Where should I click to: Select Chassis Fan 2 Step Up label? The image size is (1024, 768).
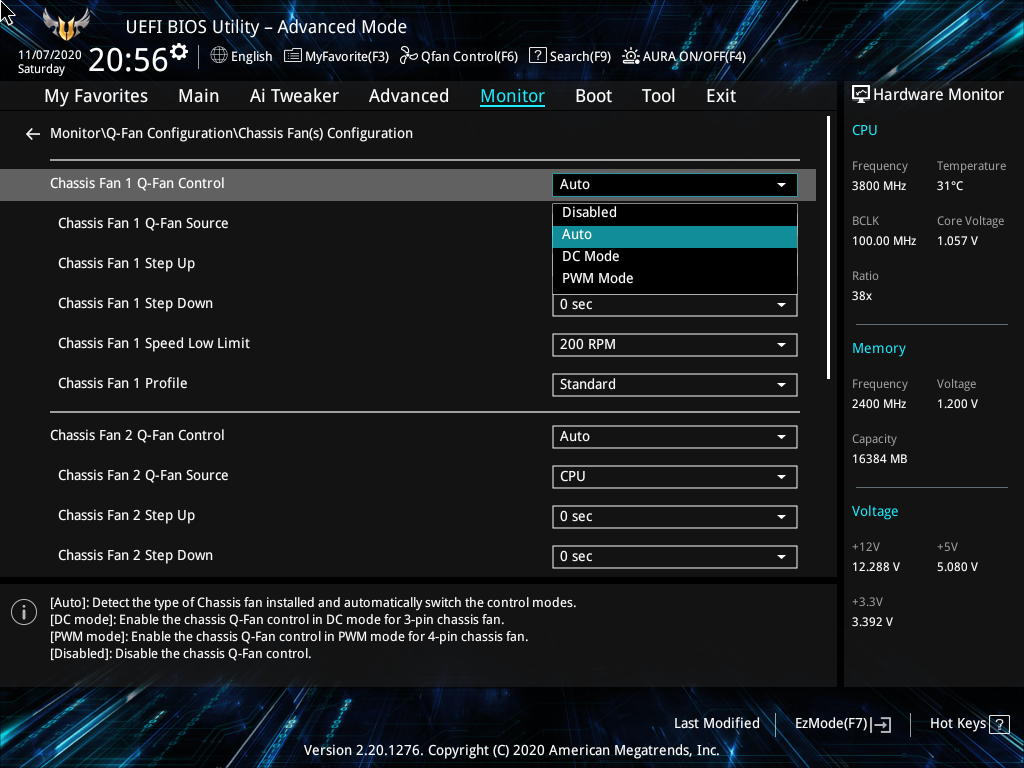[127, 516]
